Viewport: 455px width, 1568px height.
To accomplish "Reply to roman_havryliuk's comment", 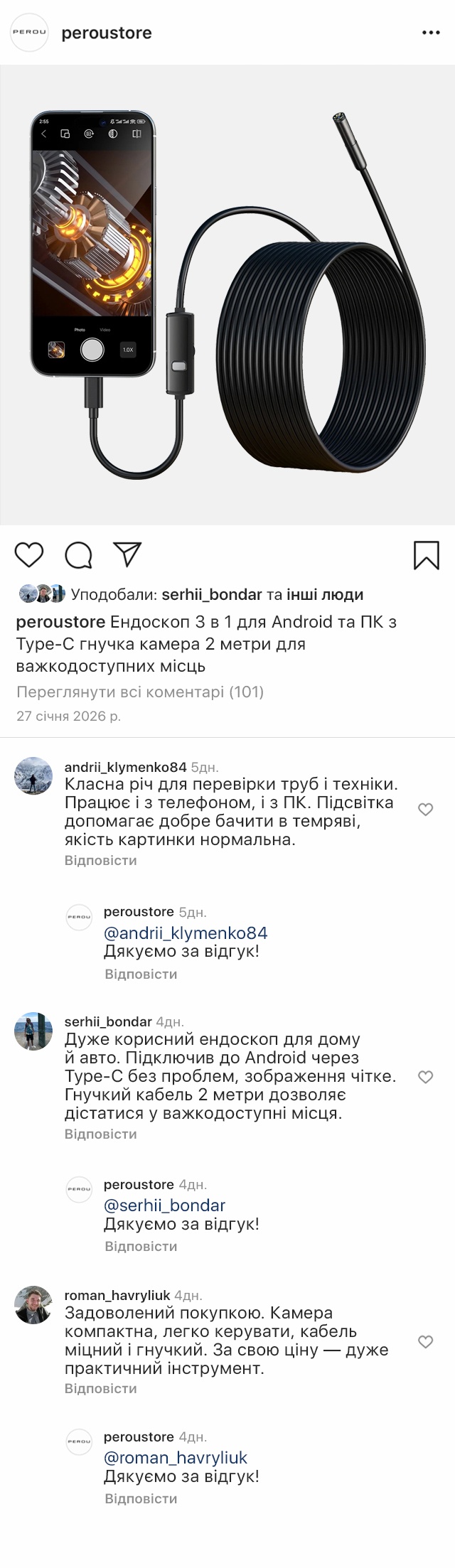I will coord(100,1388).
